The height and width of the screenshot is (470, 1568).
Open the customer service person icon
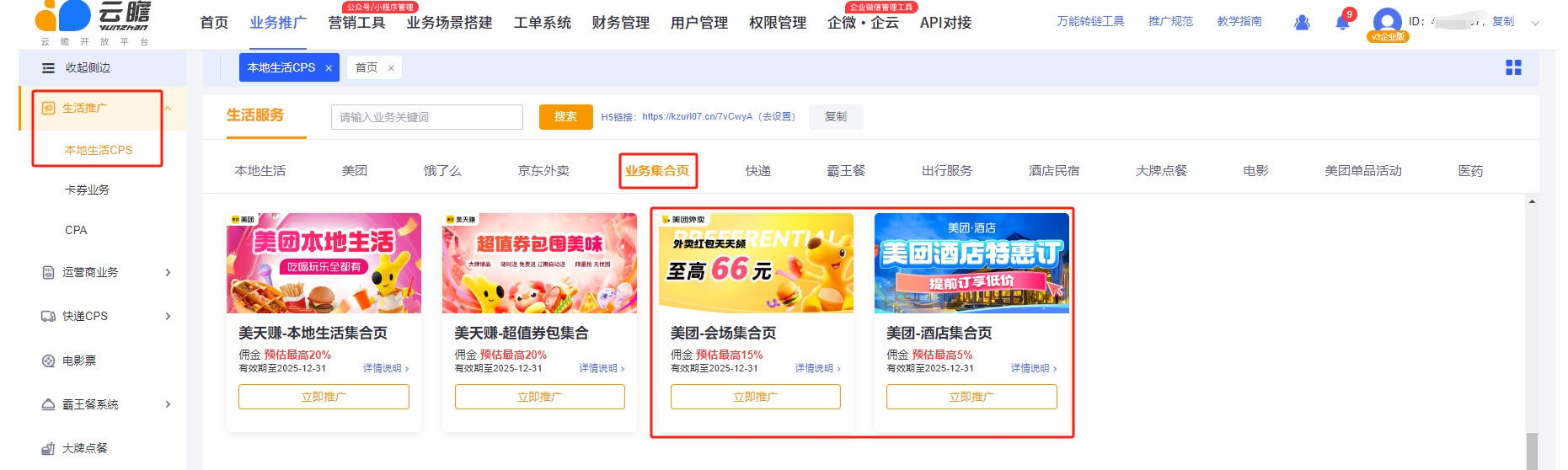pos(1302,23)
